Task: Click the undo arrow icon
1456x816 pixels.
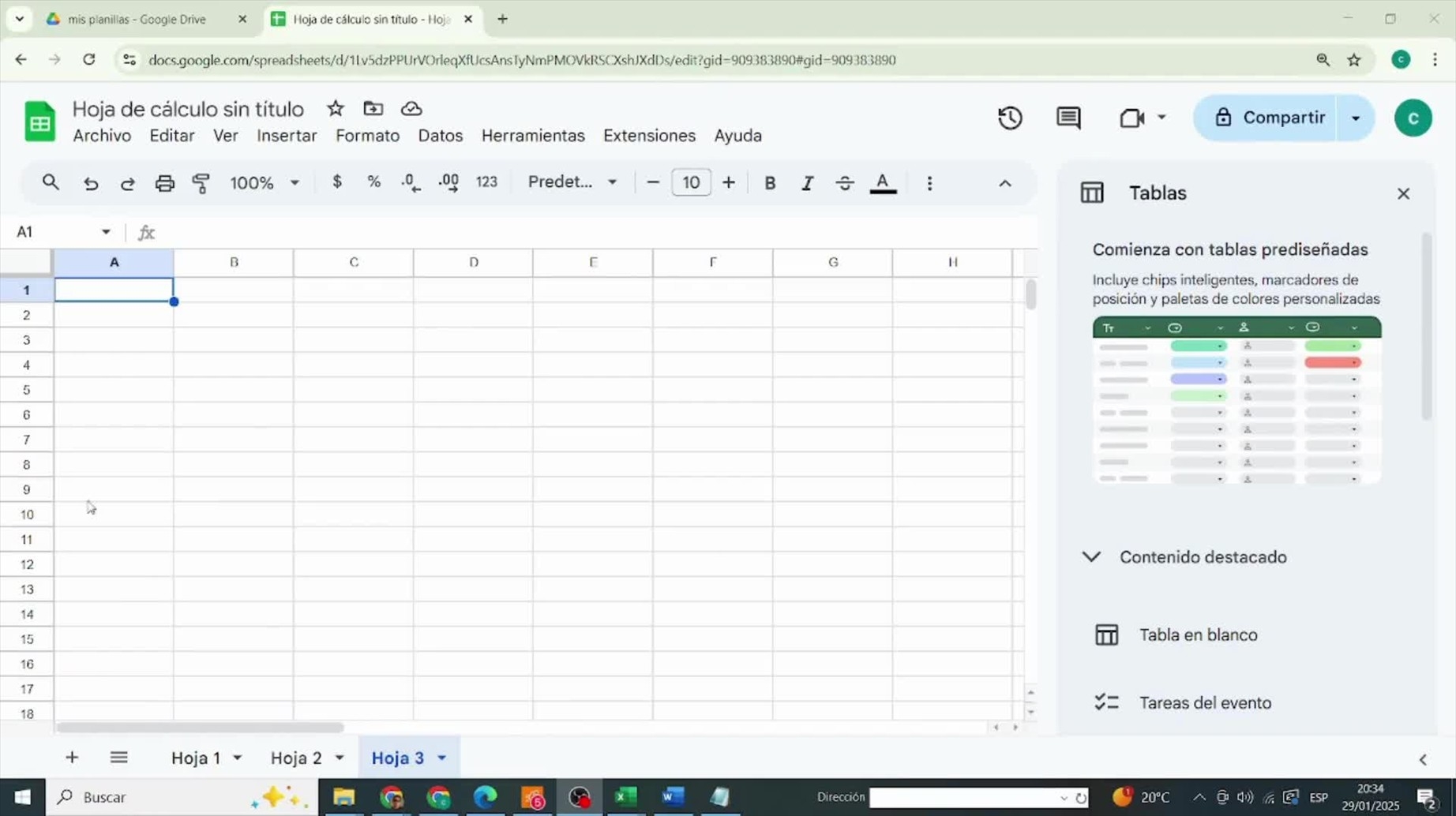Action: [91, 183]
